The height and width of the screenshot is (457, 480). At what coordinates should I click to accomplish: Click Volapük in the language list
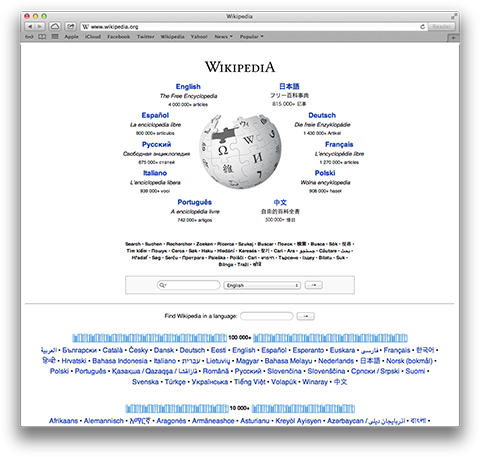pos(284,382)
